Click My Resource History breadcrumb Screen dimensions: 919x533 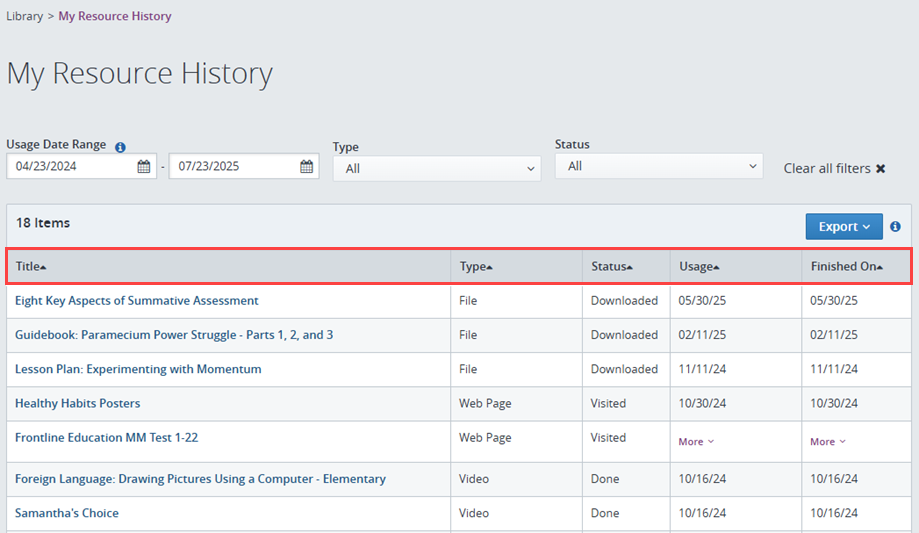(x=115, y=16)
